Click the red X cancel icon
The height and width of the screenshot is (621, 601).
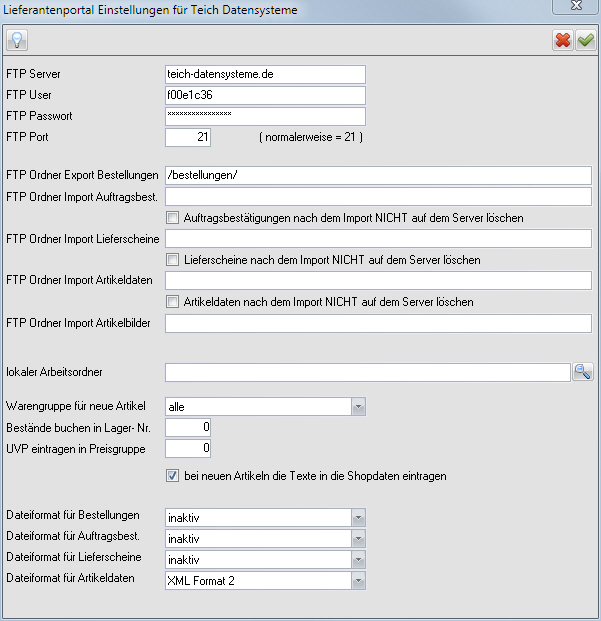563,40
